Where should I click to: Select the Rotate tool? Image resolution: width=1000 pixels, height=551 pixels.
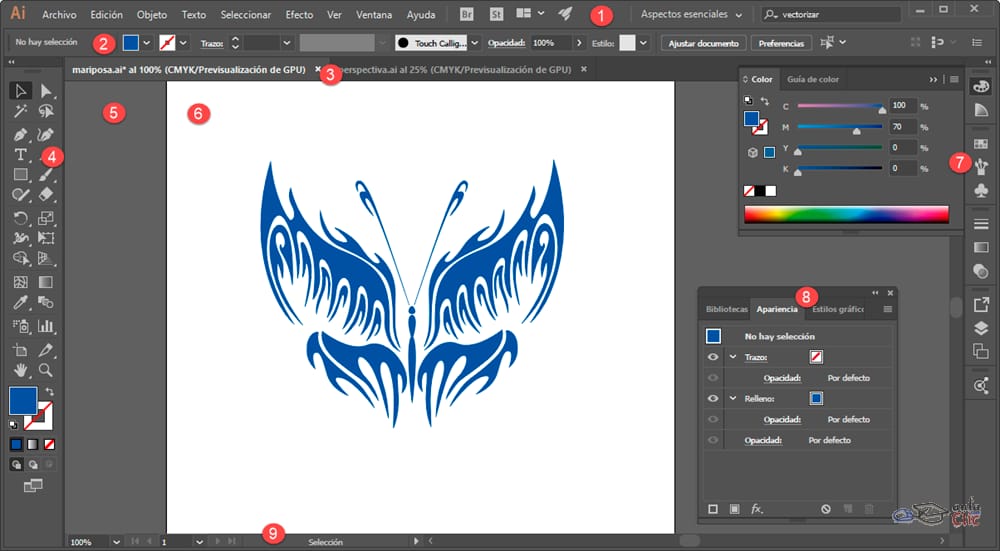tap(20, 218)
